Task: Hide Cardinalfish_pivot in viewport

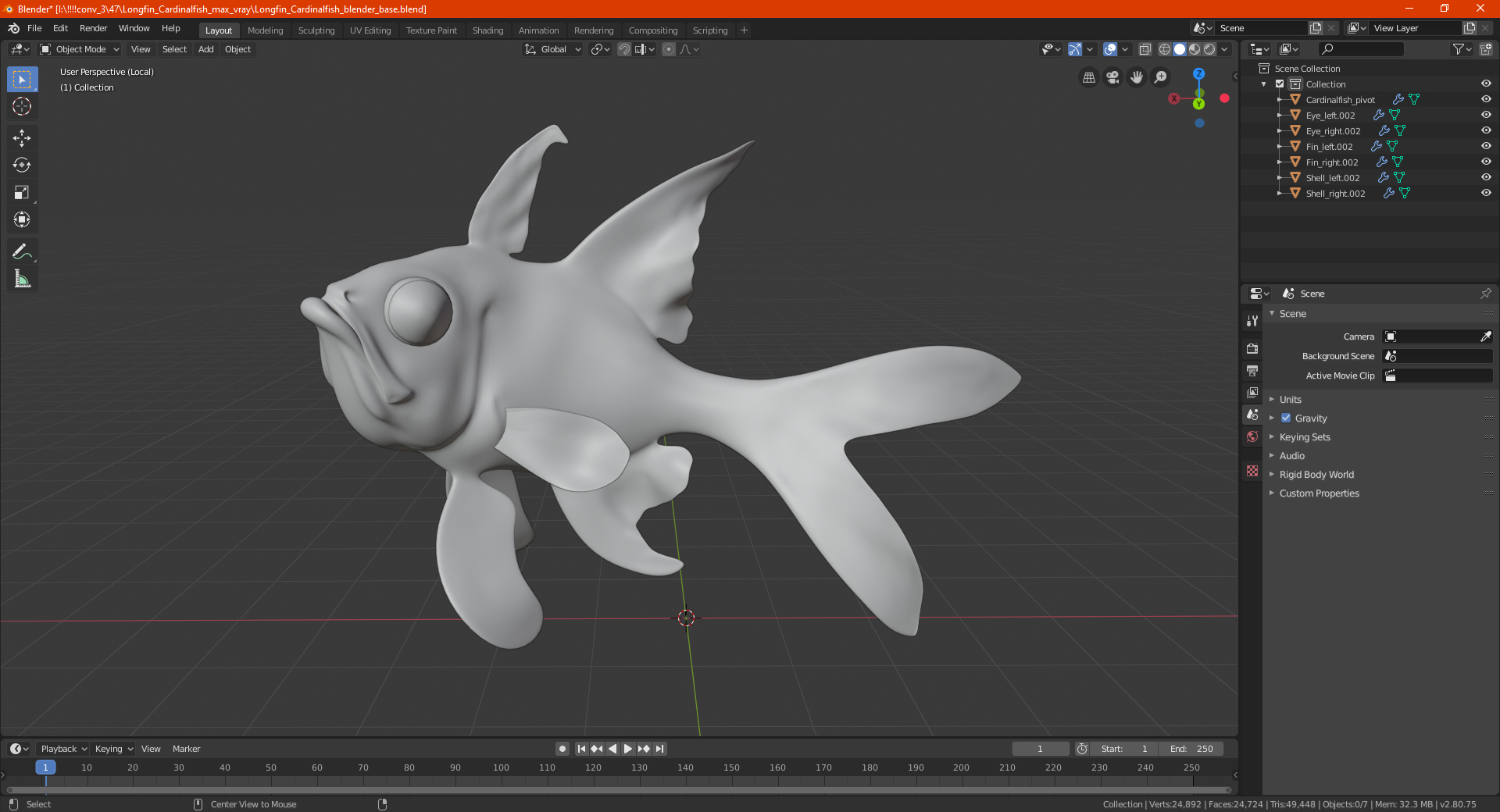Action: tap(1486, 100)
